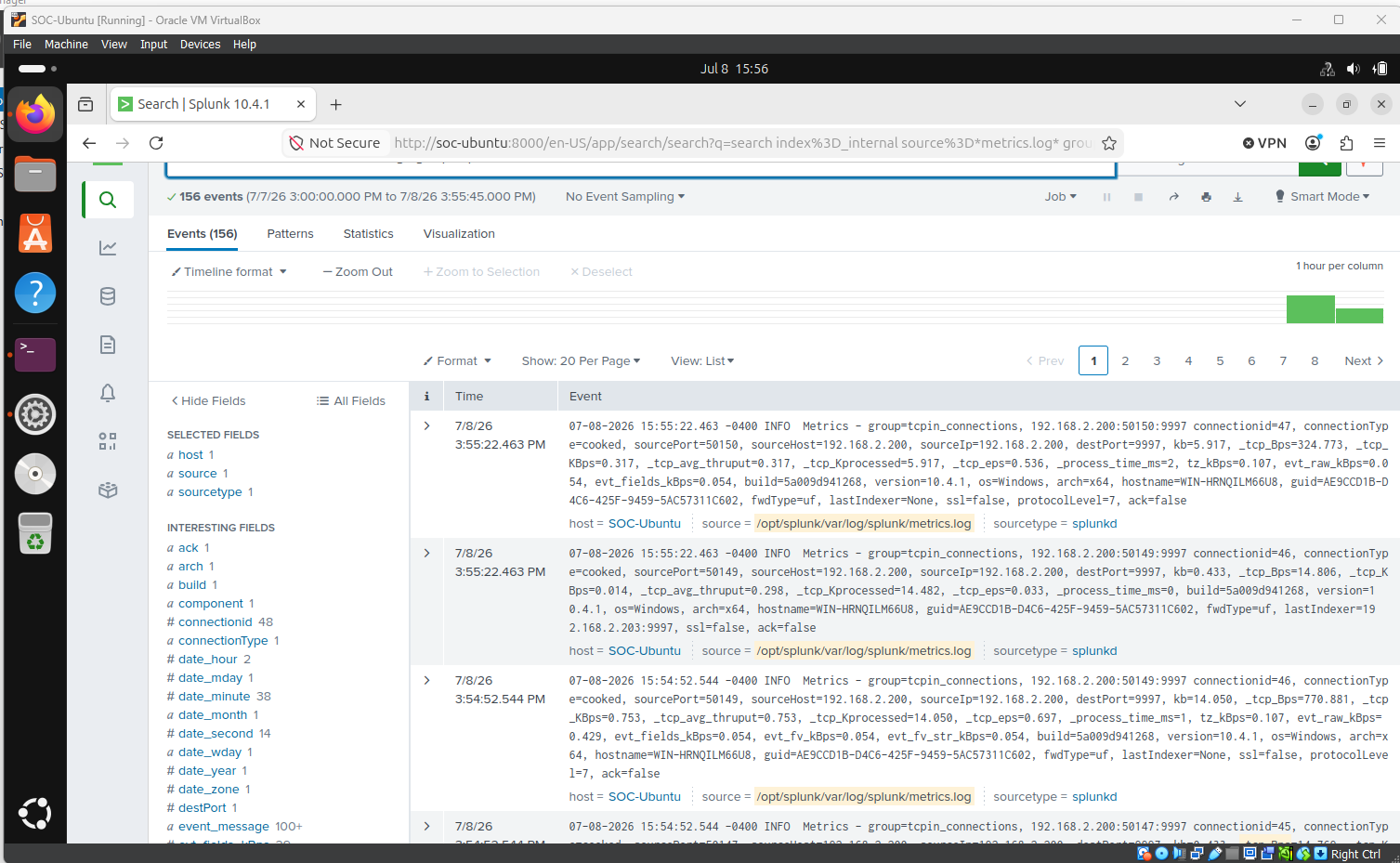This screenshot has width=1400, height=863.
Task: Bookmark this page with the star icon
Action: click(1108, 143)
